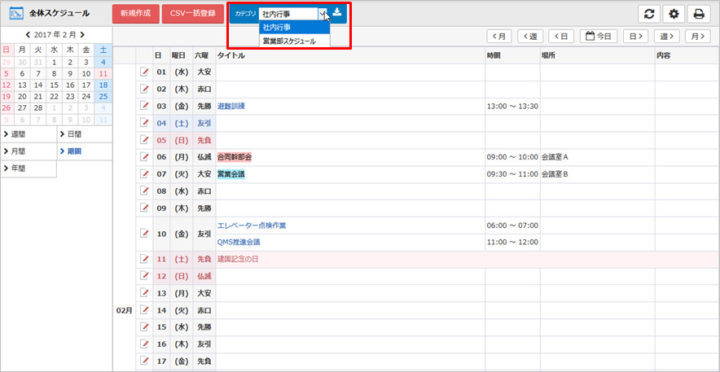Image resolution: width=720 pixels, height=372 pixels.
Task: Click the 内容 column header
Action: tap(664, 55)
